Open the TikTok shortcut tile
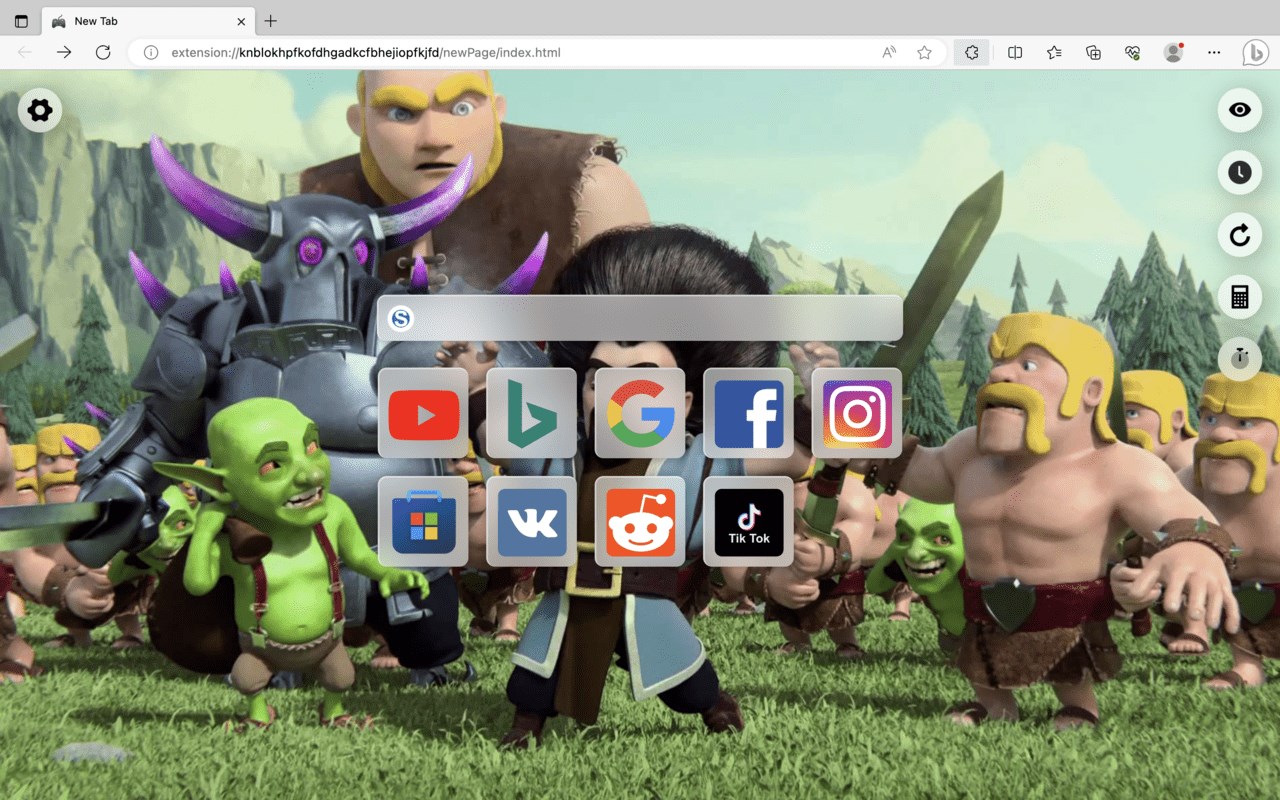 [x=748, y=521]
